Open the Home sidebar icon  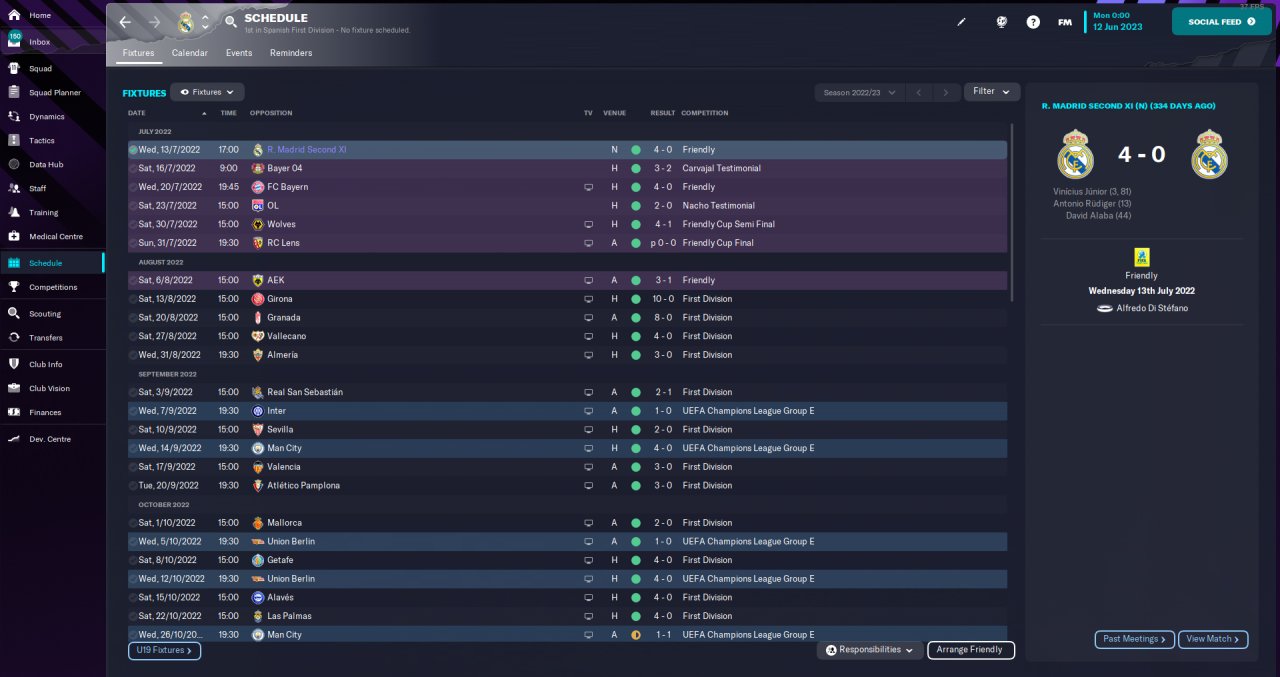click(14, 16)
